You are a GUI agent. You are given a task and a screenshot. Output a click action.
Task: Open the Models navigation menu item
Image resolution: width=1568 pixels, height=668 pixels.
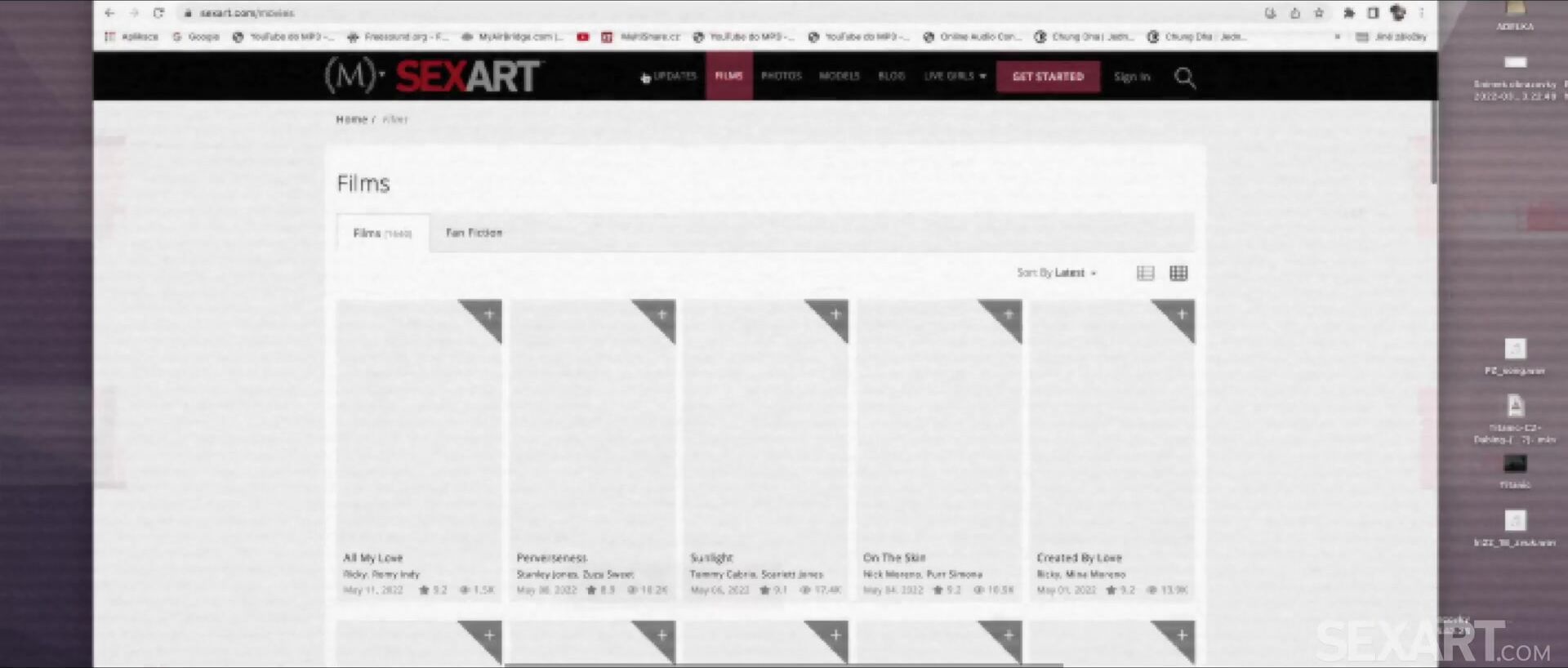click(x=839, y=76)
